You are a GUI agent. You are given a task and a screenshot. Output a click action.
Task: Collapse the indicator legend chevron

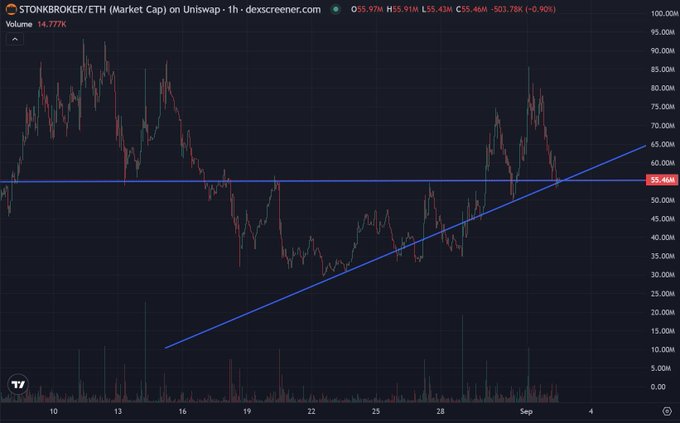(x=15, y=39)
